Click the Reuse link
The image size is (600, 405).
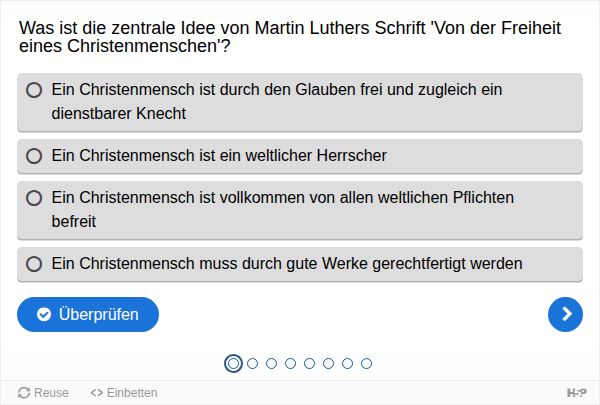[44, 393]
